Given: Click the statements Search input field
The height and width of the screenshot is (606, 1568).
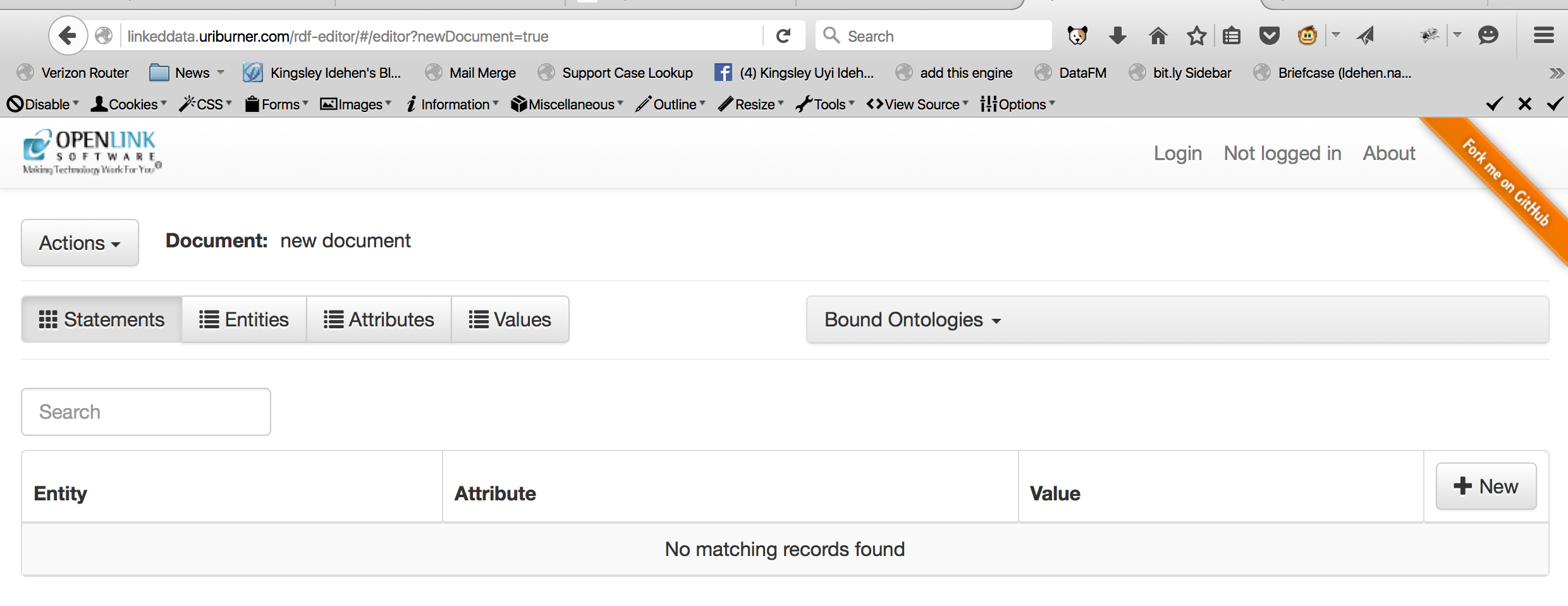Looking at the screenshot, I should click(146, 412).
